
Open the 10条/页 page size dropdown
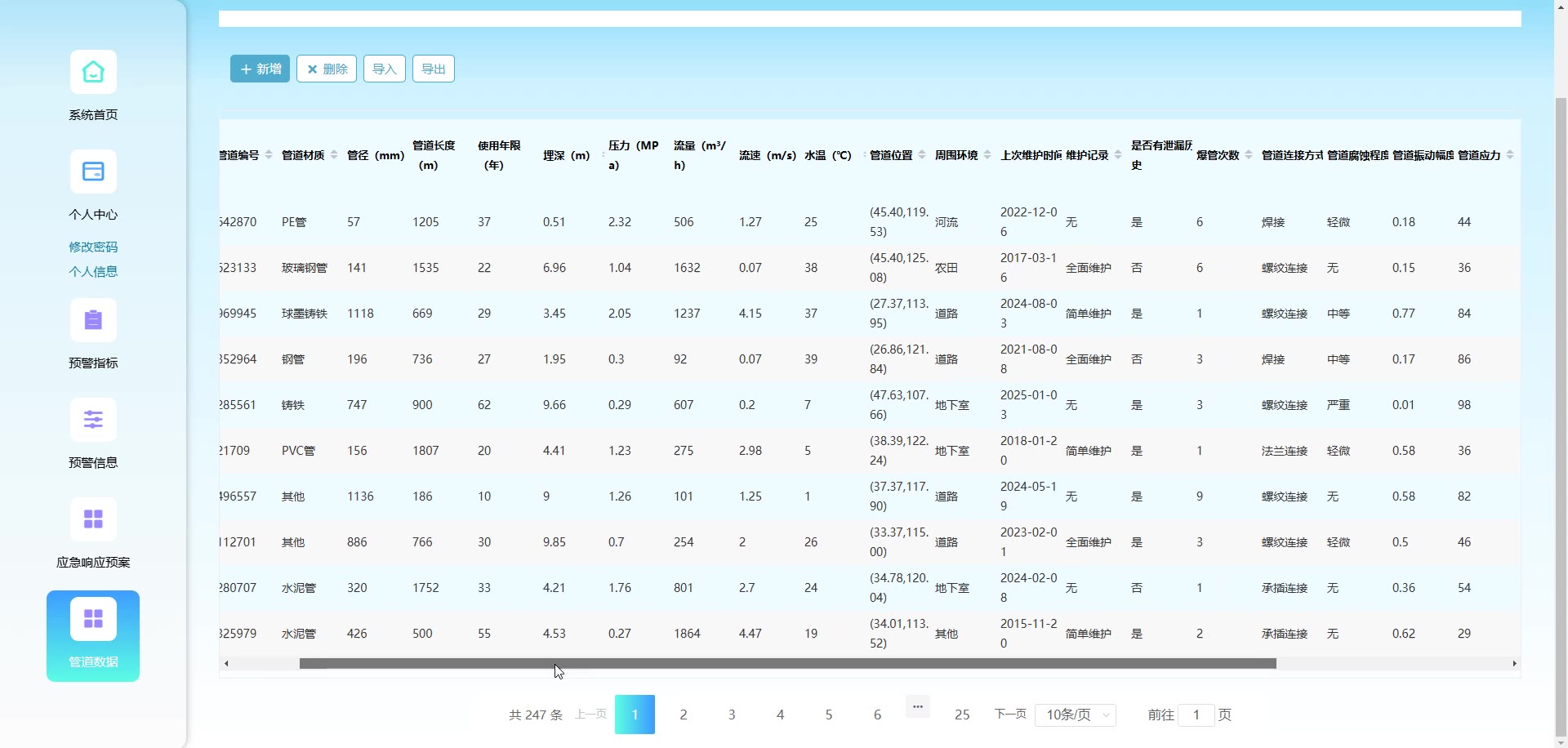[1075, 715]
